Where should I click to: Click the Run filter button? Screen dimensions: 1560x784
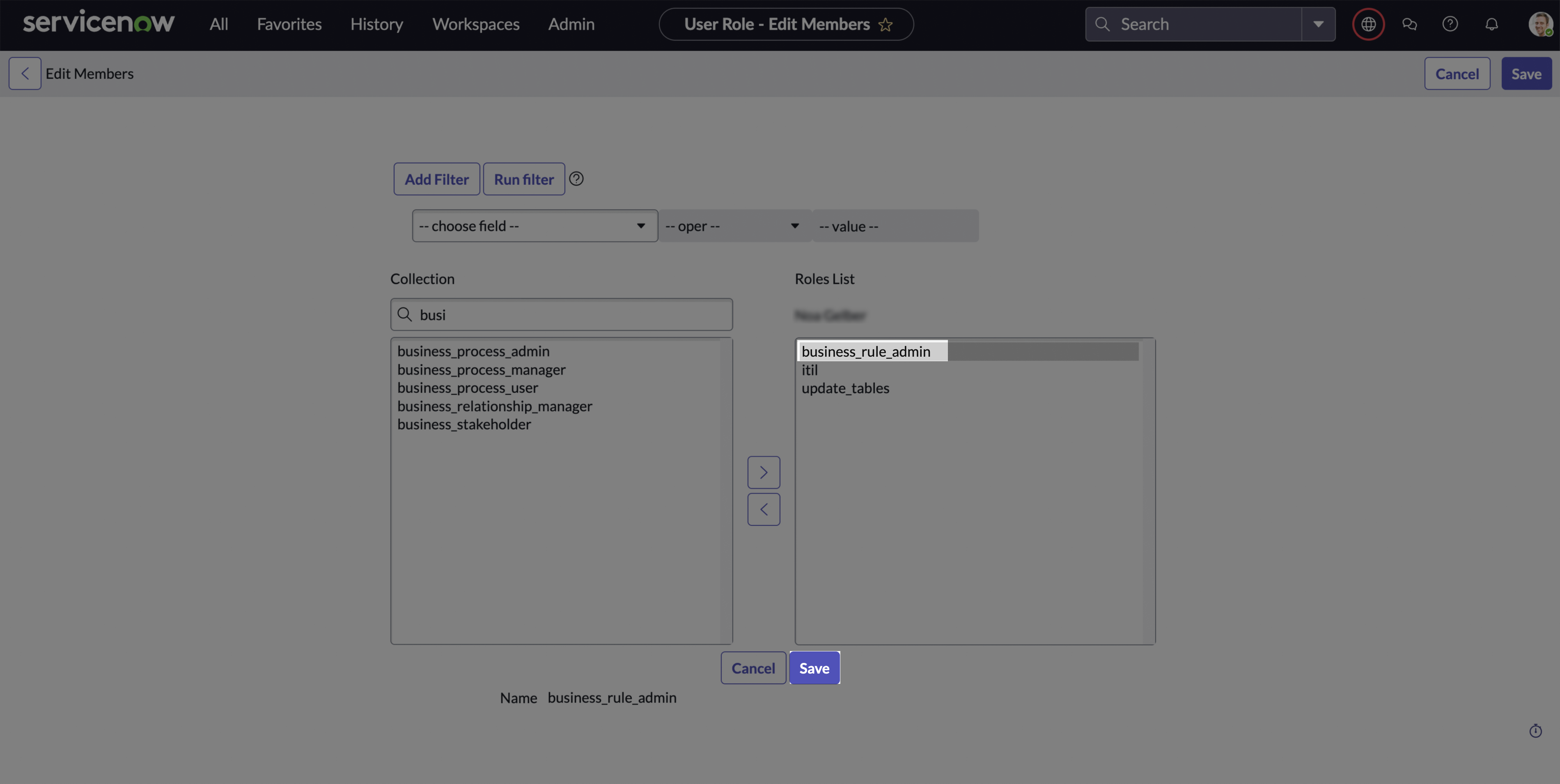click(524, 179)
